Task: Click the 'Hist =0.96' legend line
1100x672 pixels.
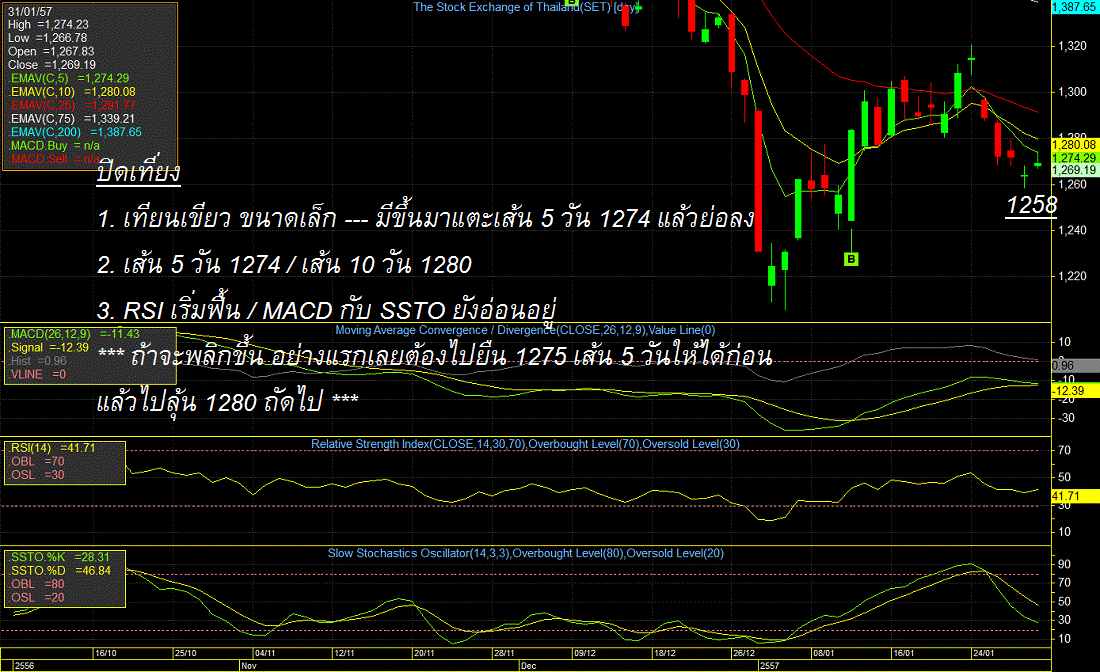Action: pos(39,361)
